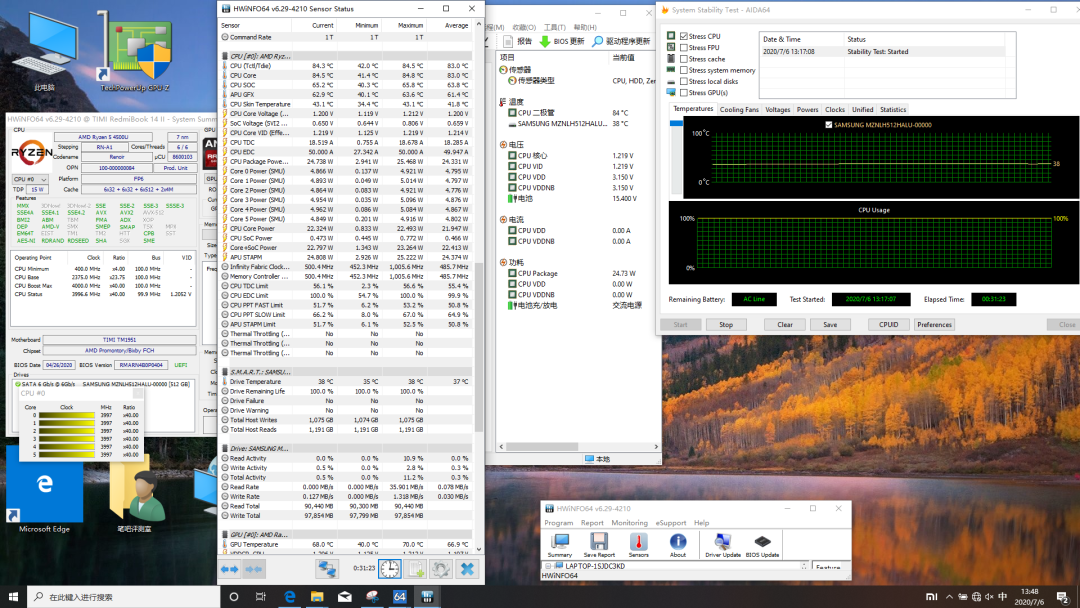Click the AIDA64 '64' taskbar icon
The height and width of the screenshot is (608, 1080).
[x=399, y=596]
